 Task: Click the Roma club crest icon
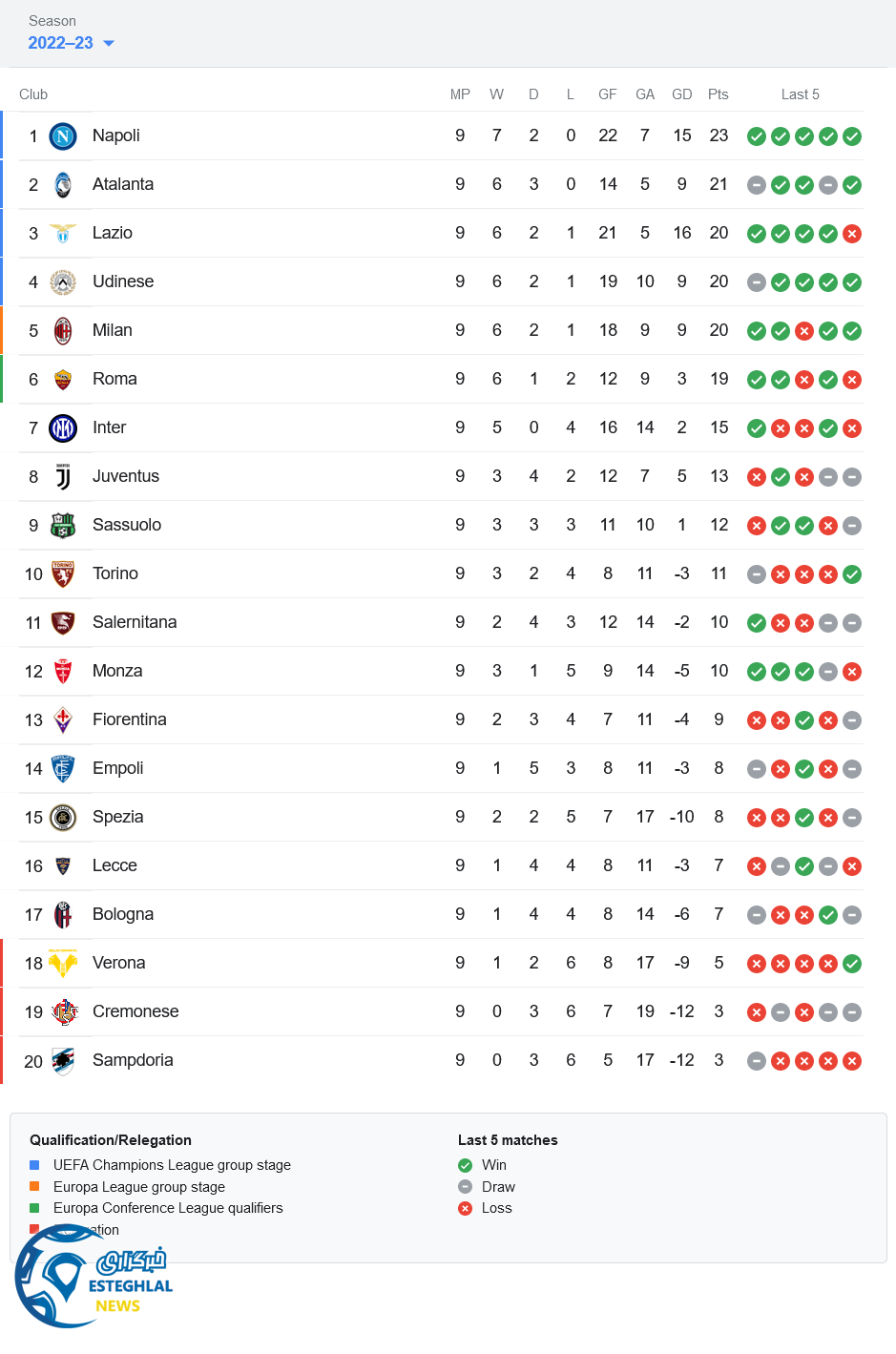pos(63,380)
